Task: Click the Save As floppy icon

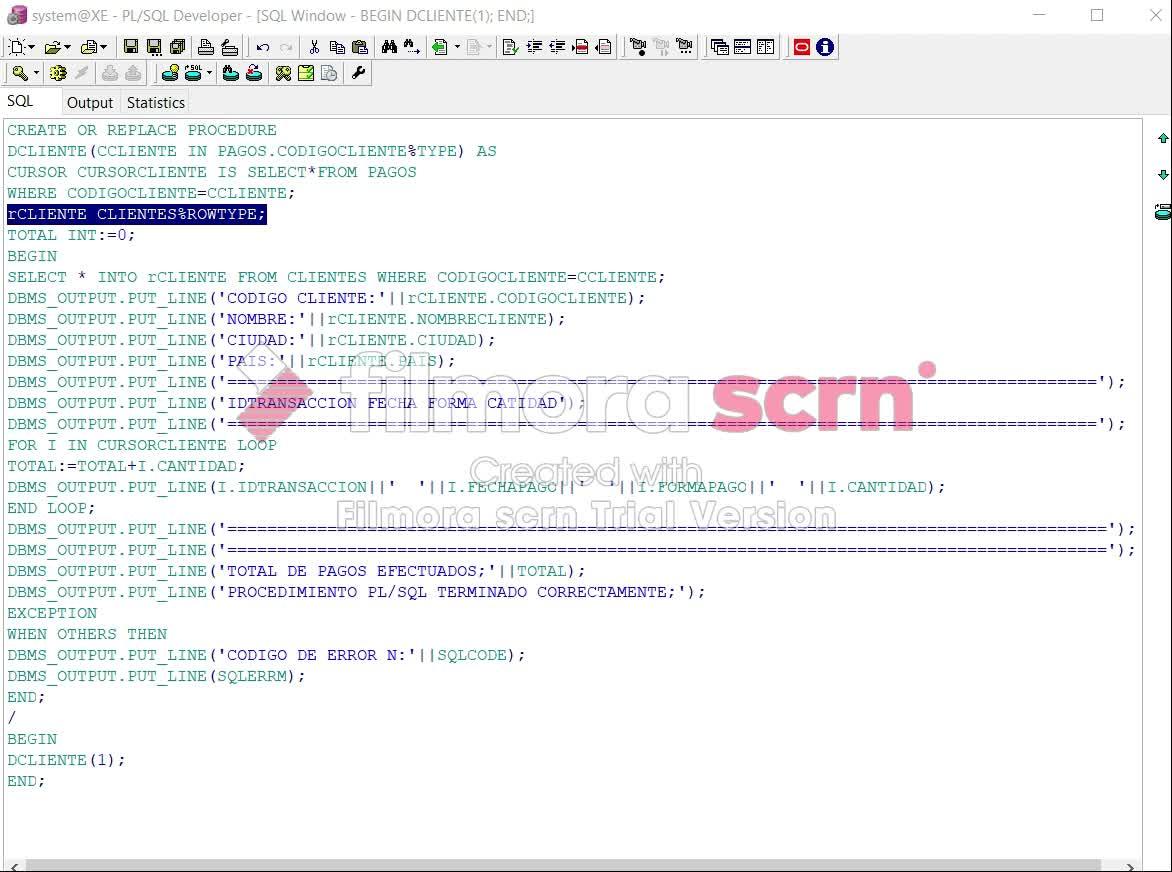Action: [x=154, y=47]
